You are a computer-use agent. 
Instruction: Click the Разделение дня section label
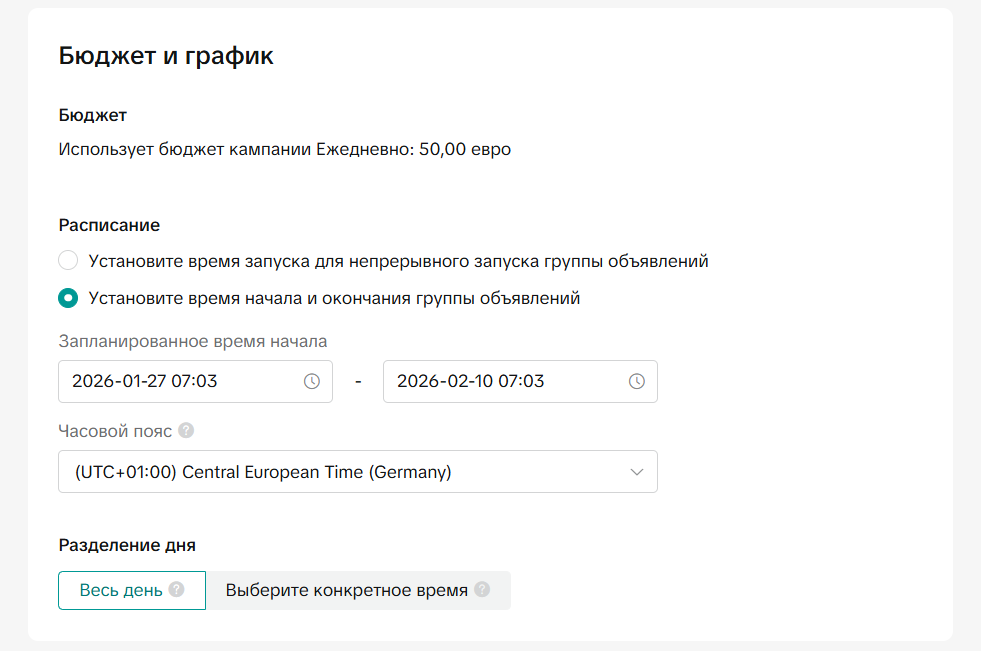point(127,545)
